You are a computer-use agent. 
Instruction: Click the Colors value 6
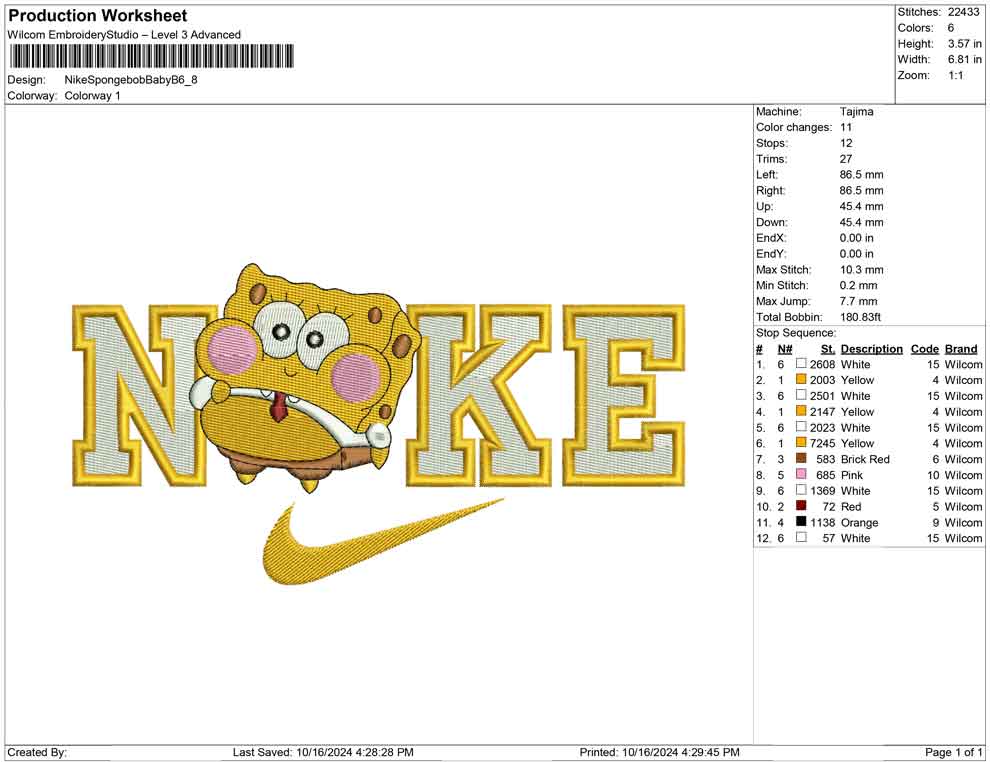tap(951, 28)
